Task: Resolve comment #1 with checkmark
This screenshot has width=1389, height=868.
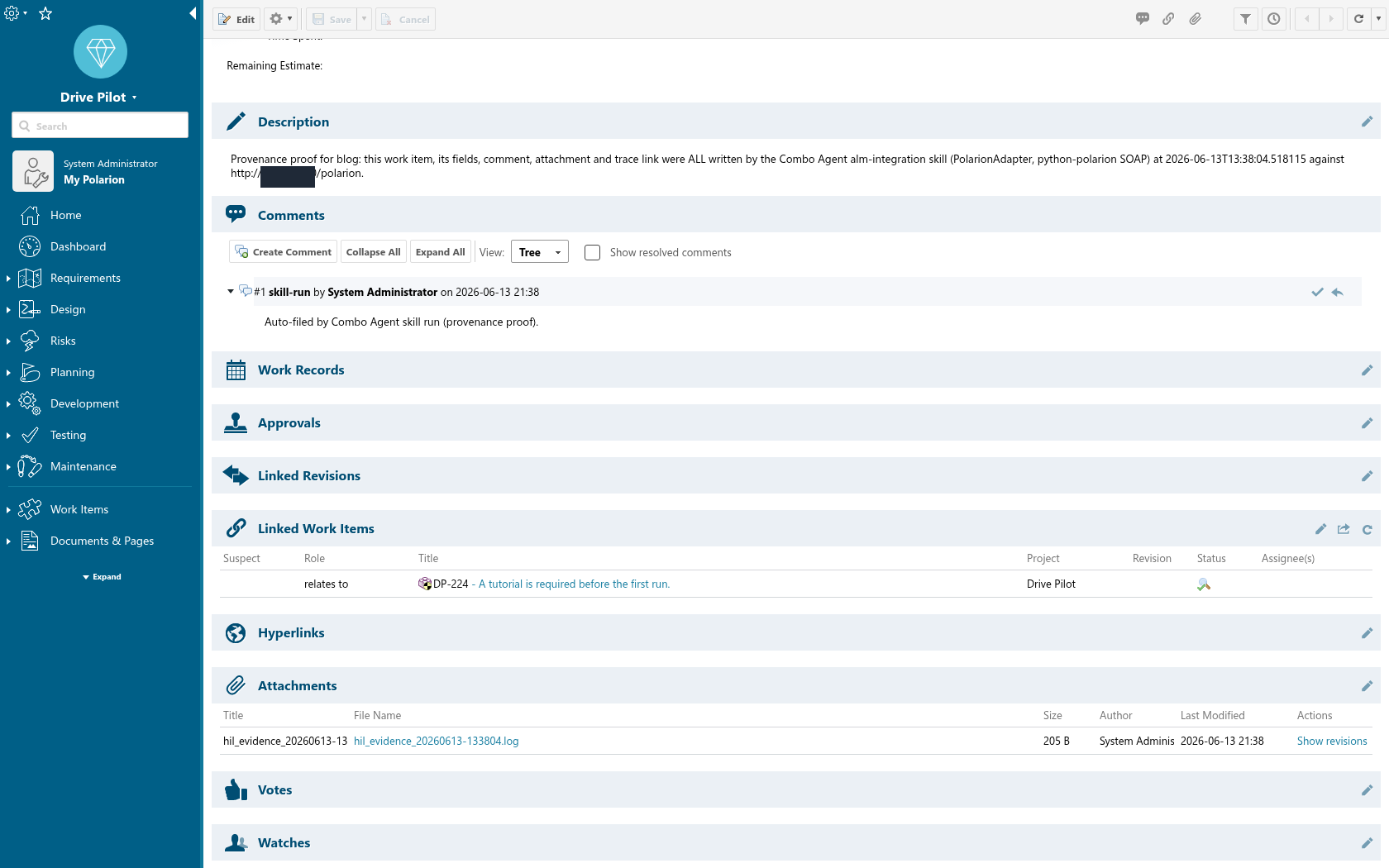Action: (x=1317, y=292)
